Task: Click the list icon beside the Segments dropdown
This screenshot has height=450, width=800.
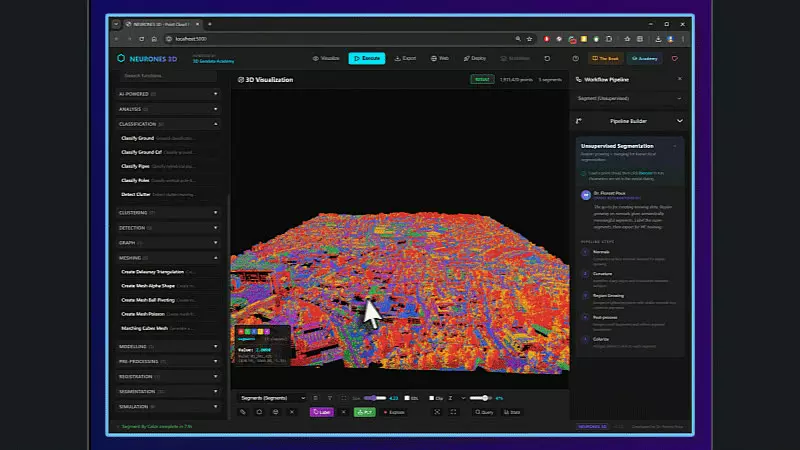Action: click(315, 398)
